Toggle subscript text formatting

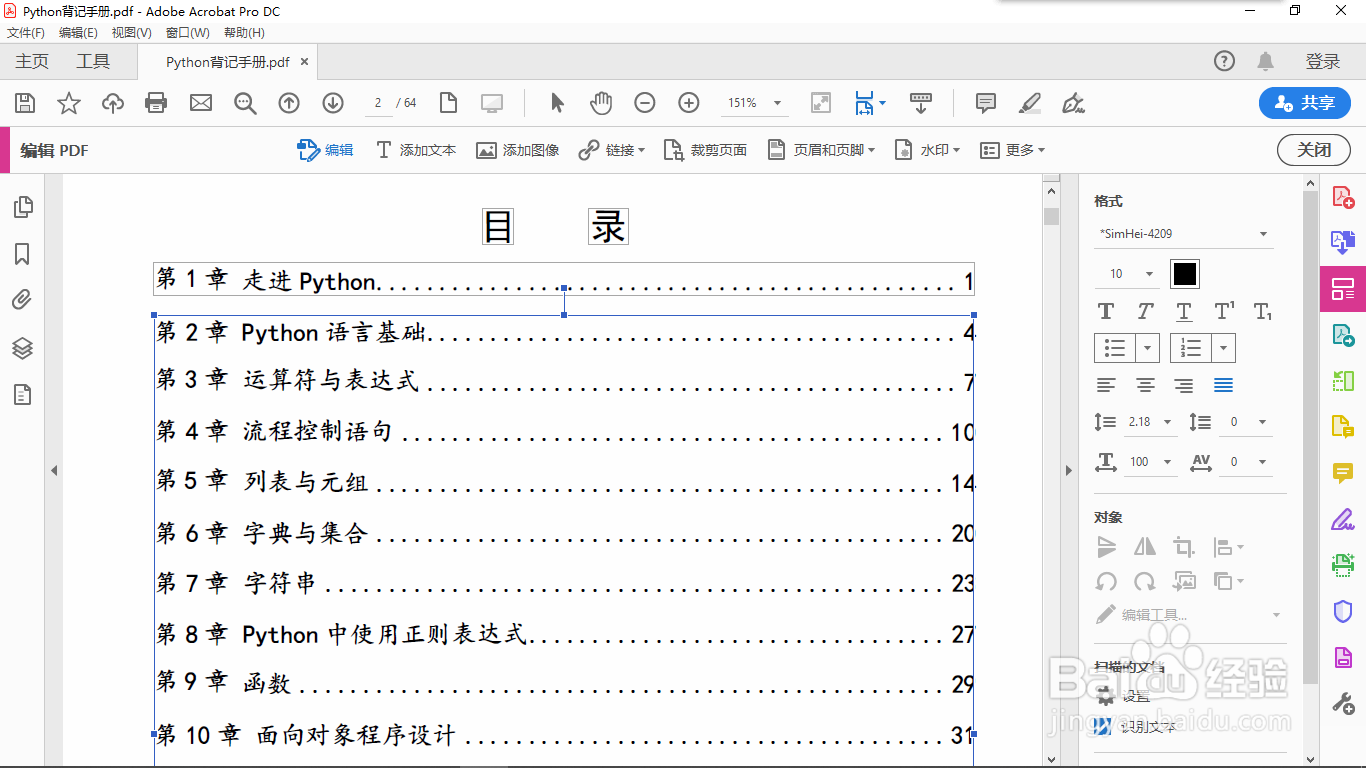(1263, 311)
